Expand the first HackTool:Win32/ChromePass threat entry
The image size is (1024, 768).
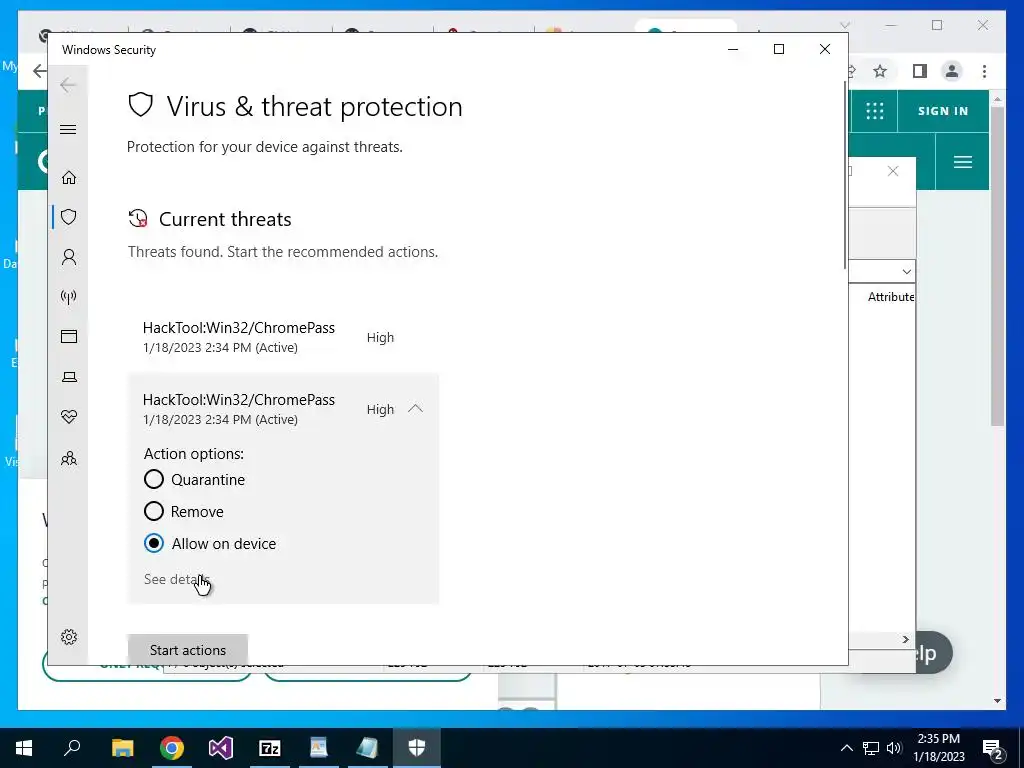(x=283, y=337)
